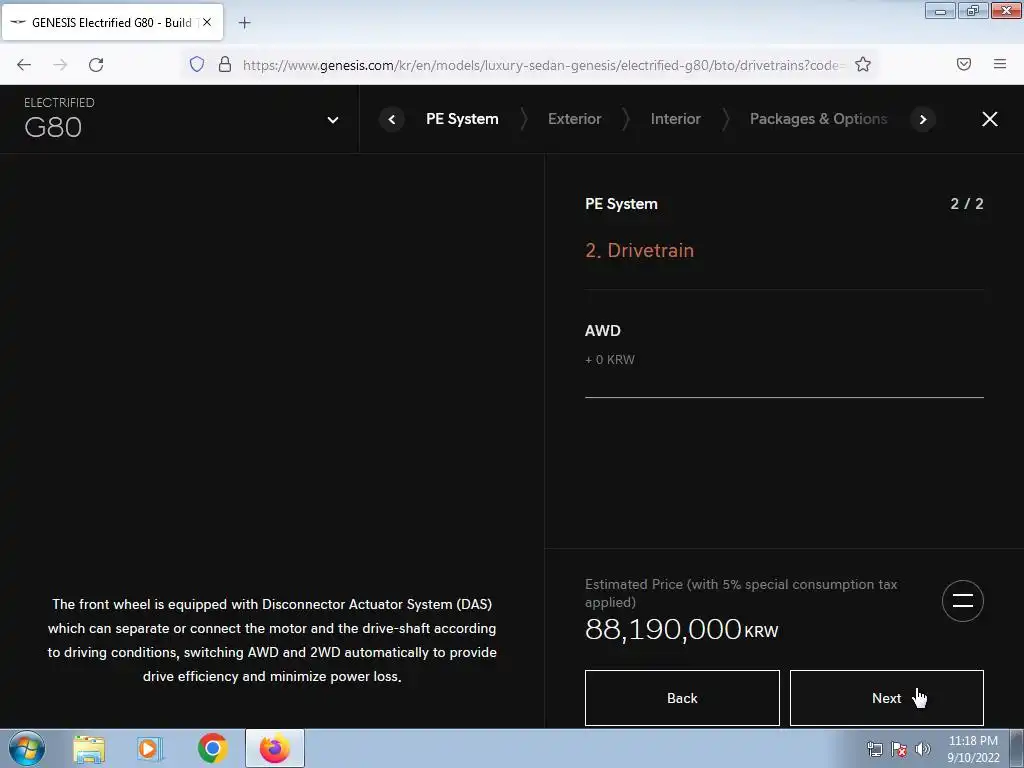
Task: Open the taskbar clock showing 11:18 PM
Action: [973, 749]
